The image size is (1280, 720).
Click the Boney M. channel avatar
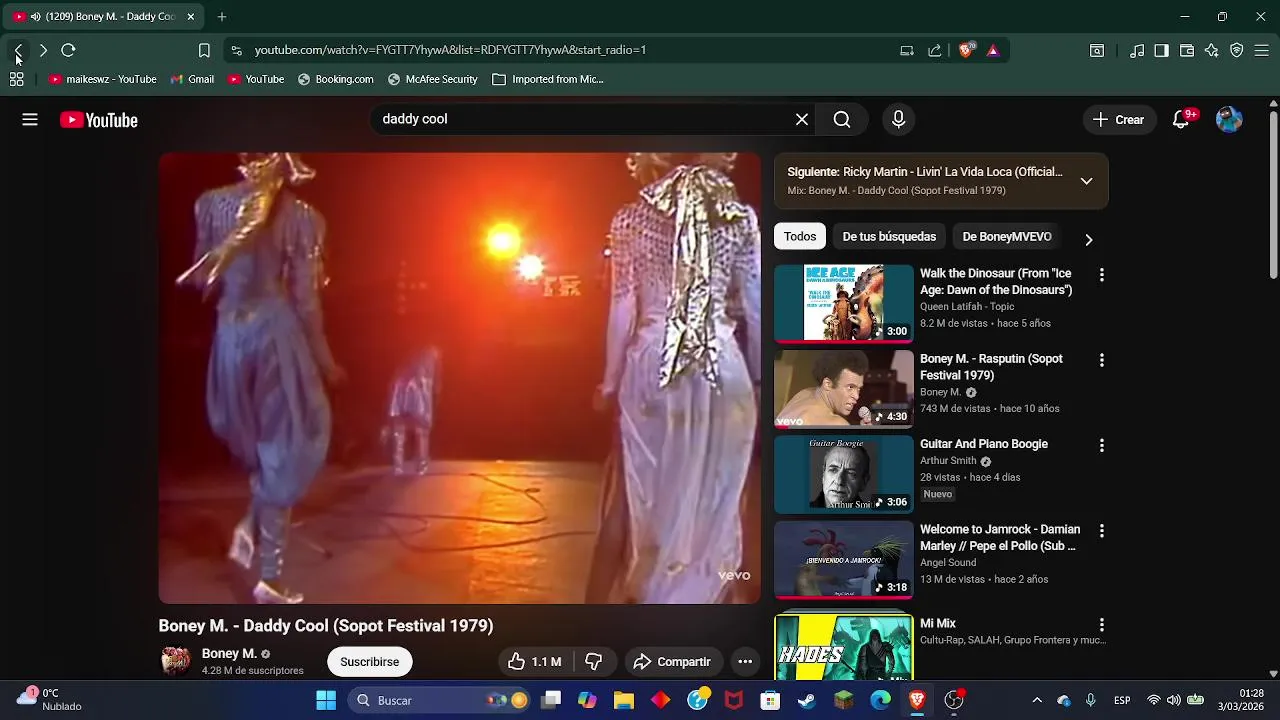[x=176, y=662]
